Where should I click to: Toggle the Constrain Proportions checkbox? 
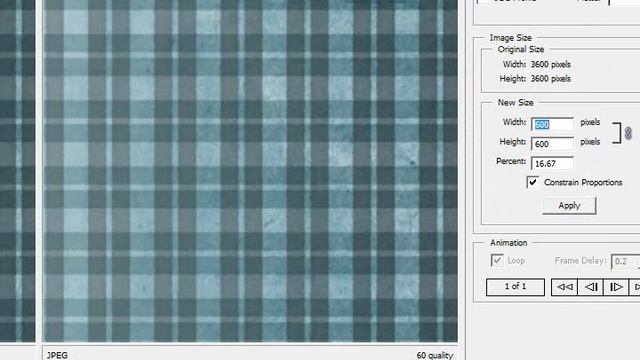click(533, 182)
